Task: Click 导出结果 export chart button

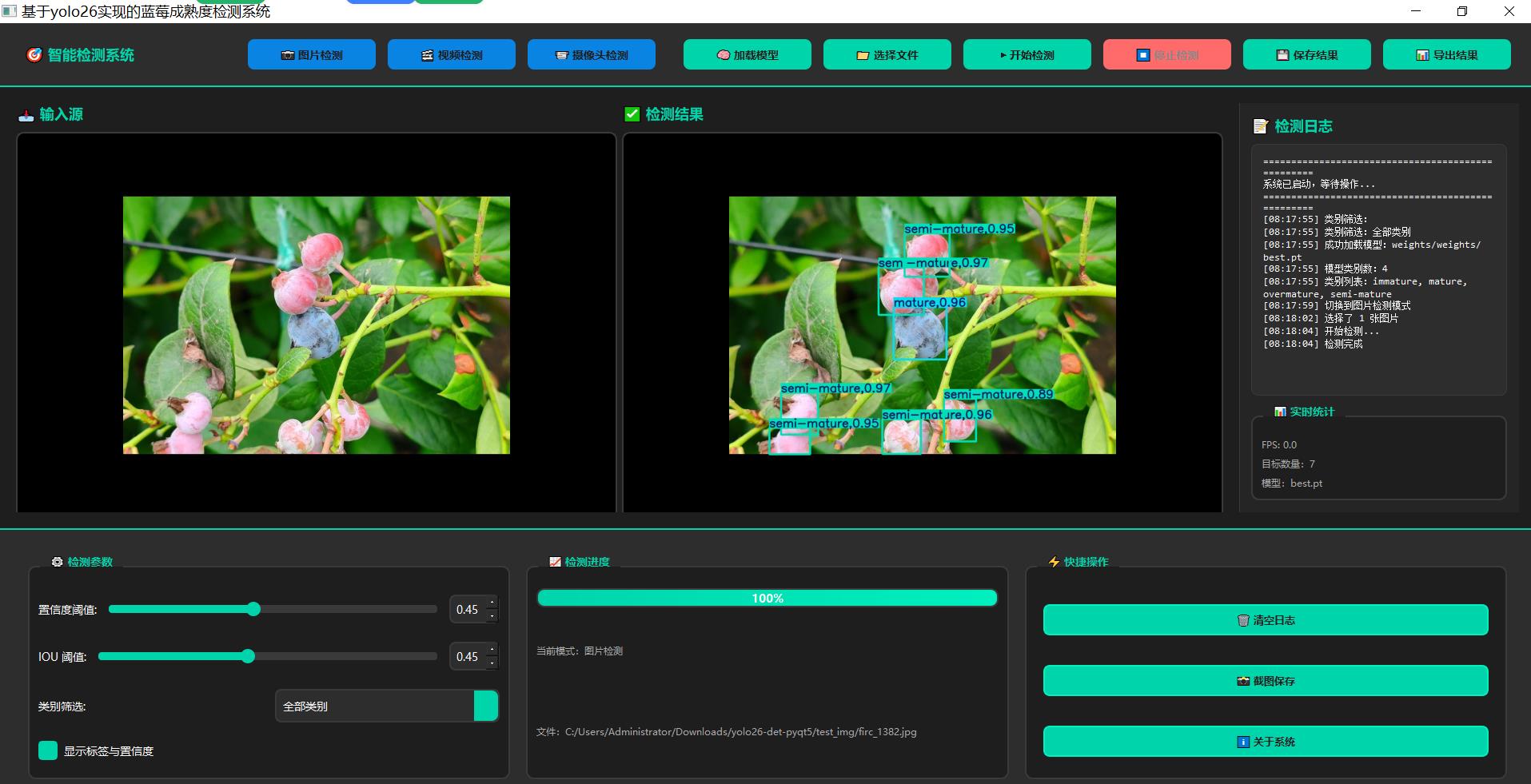Action: [x=1446, y=55]
